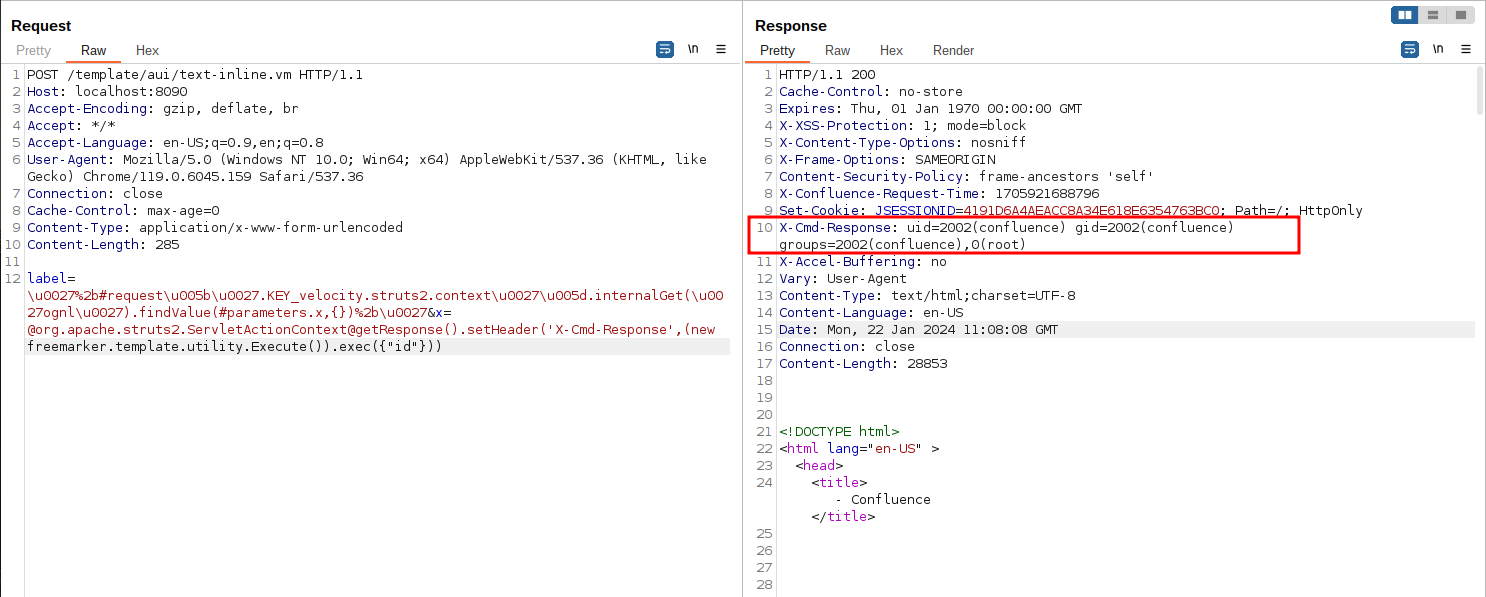Click the '- Confluence' title text
This screenshot has width=1486, height=597.
pyautogui.click(x=883, y=500)
